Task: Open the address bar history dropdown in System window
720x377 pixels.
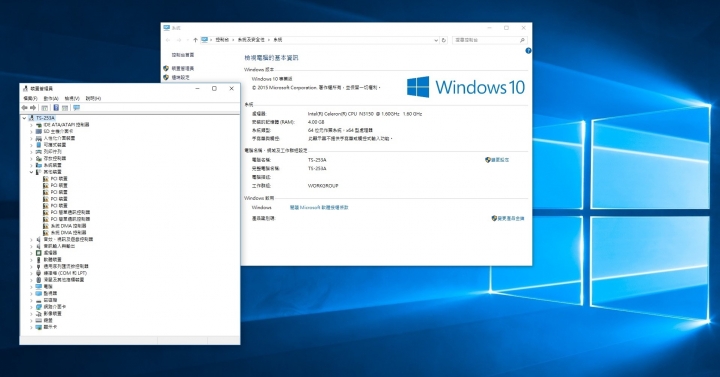Action: tap(436, 40)
